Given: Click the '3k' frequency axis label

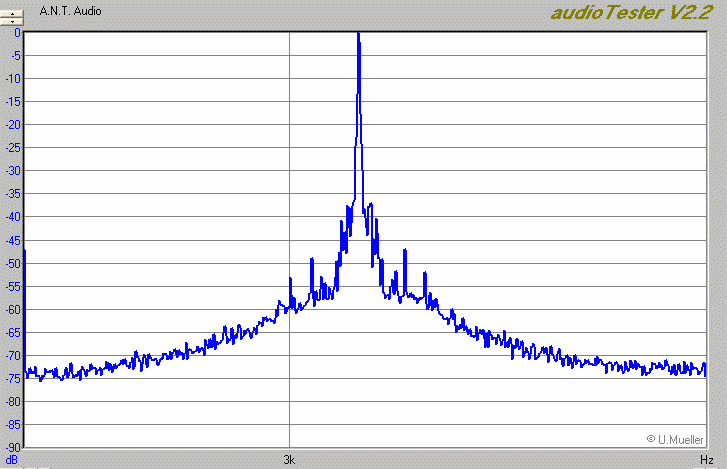Looking at the screenshot, I should pyautogui.click(x=289, y=460).
